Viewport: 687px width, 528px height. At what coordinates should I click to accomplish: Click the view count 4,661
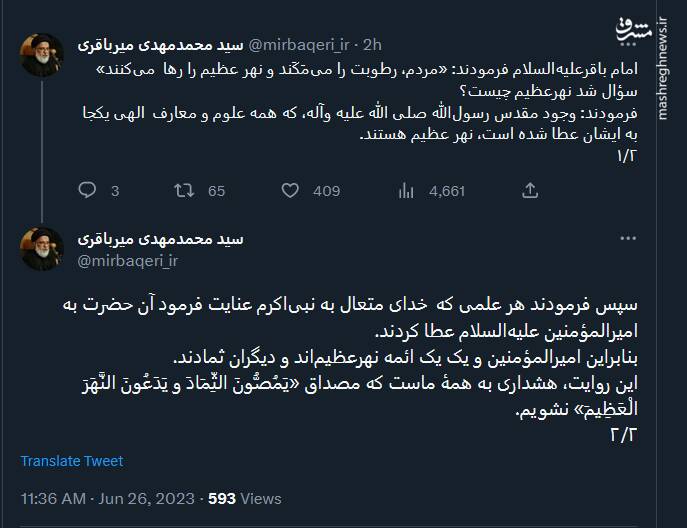point(446,191)
